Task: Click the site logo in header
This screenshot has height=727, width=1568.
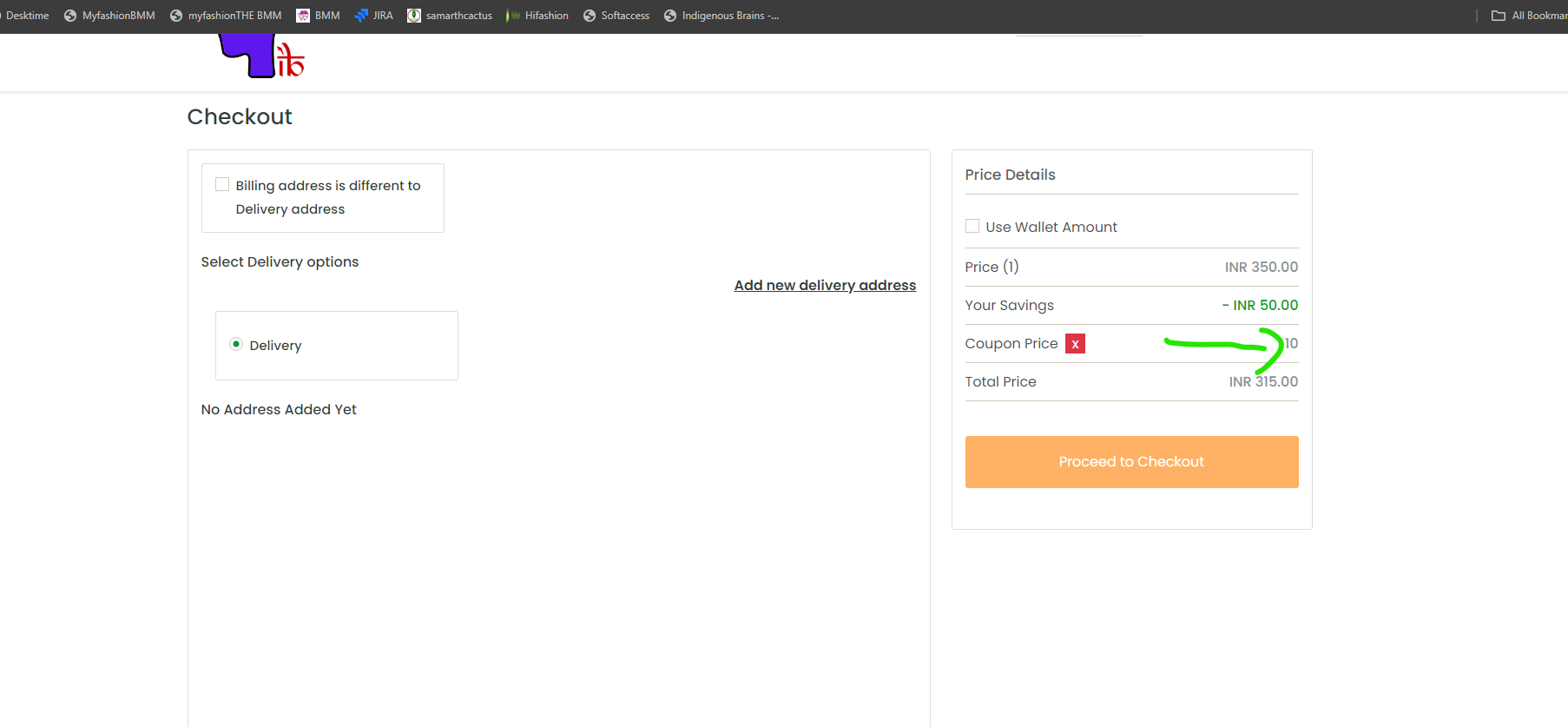Action: (260, 56)
